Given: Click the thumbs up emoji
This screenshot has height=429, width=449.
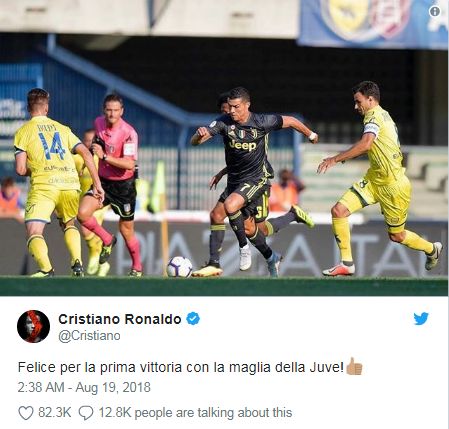Looking at the screenshot, I should tap(354, 366).
